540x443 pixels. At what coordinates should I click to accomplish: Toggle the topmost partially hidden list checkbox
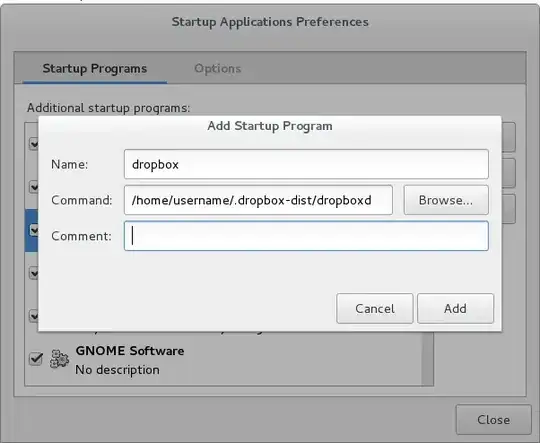click(x=34, y=143)
